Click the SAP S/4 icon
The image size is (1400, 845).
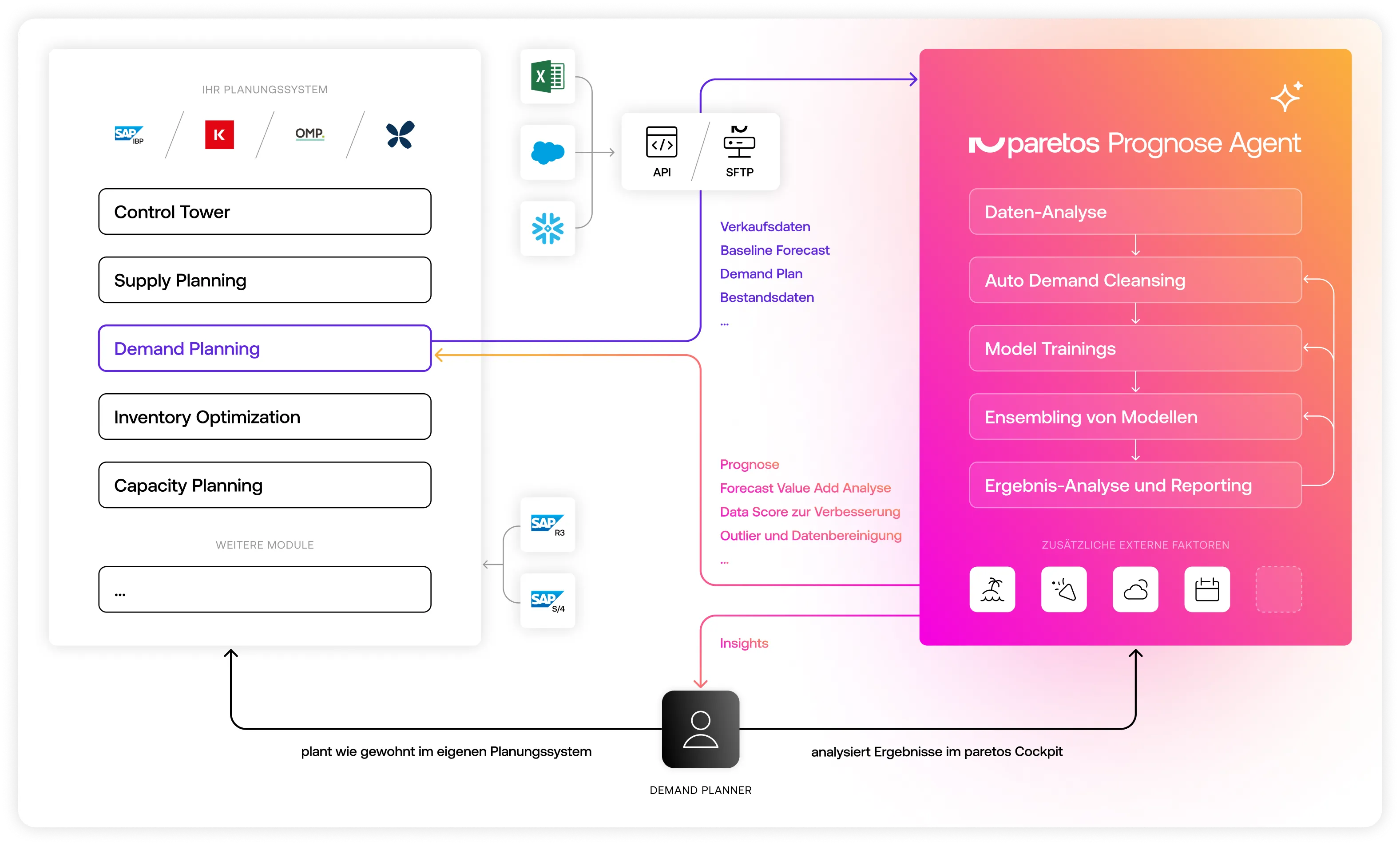[548, 601]
